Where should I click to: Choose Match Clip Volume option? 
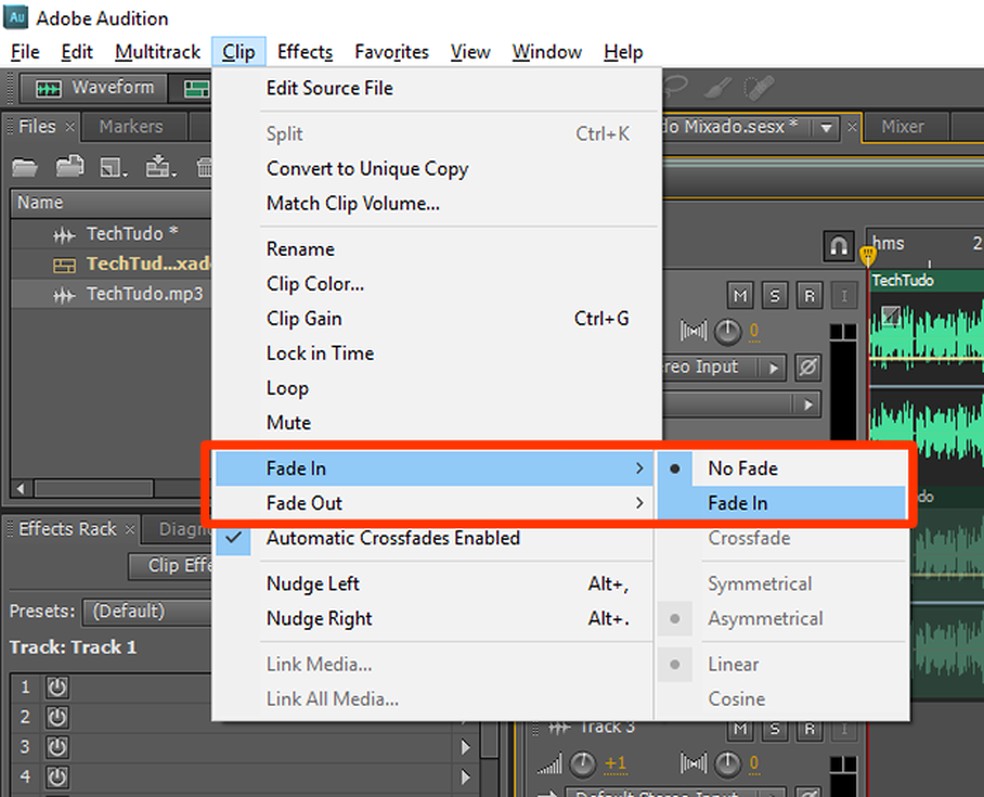(x=437, y=203)
